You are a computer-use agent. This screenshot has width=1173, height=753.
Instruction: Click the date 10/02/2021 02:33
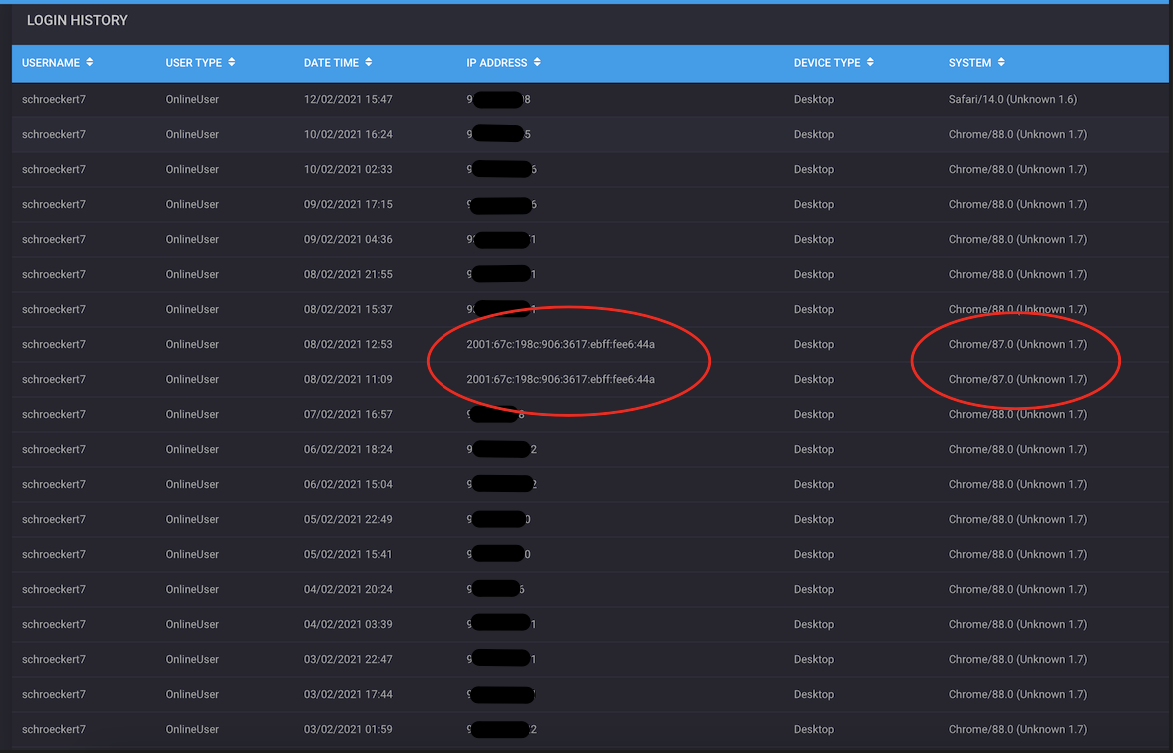348,169
